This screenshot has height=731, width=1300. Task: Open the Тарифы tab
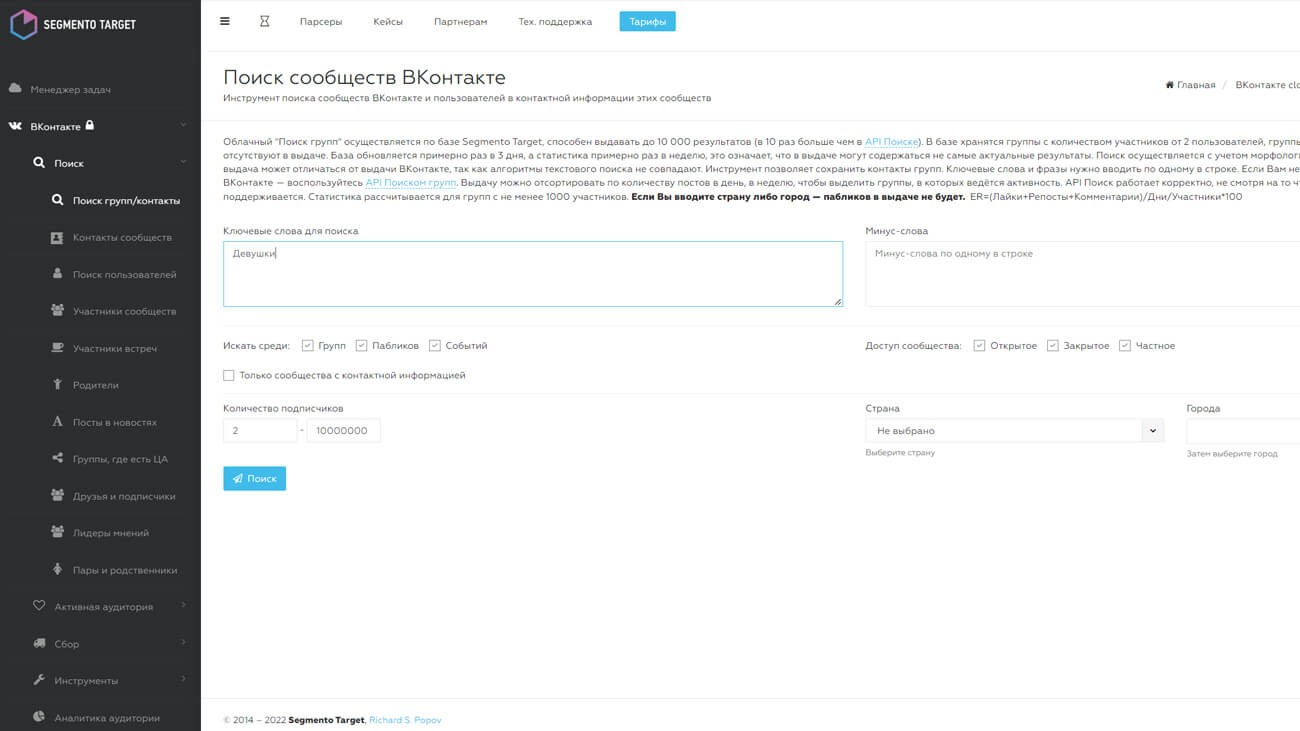[647, 22]
